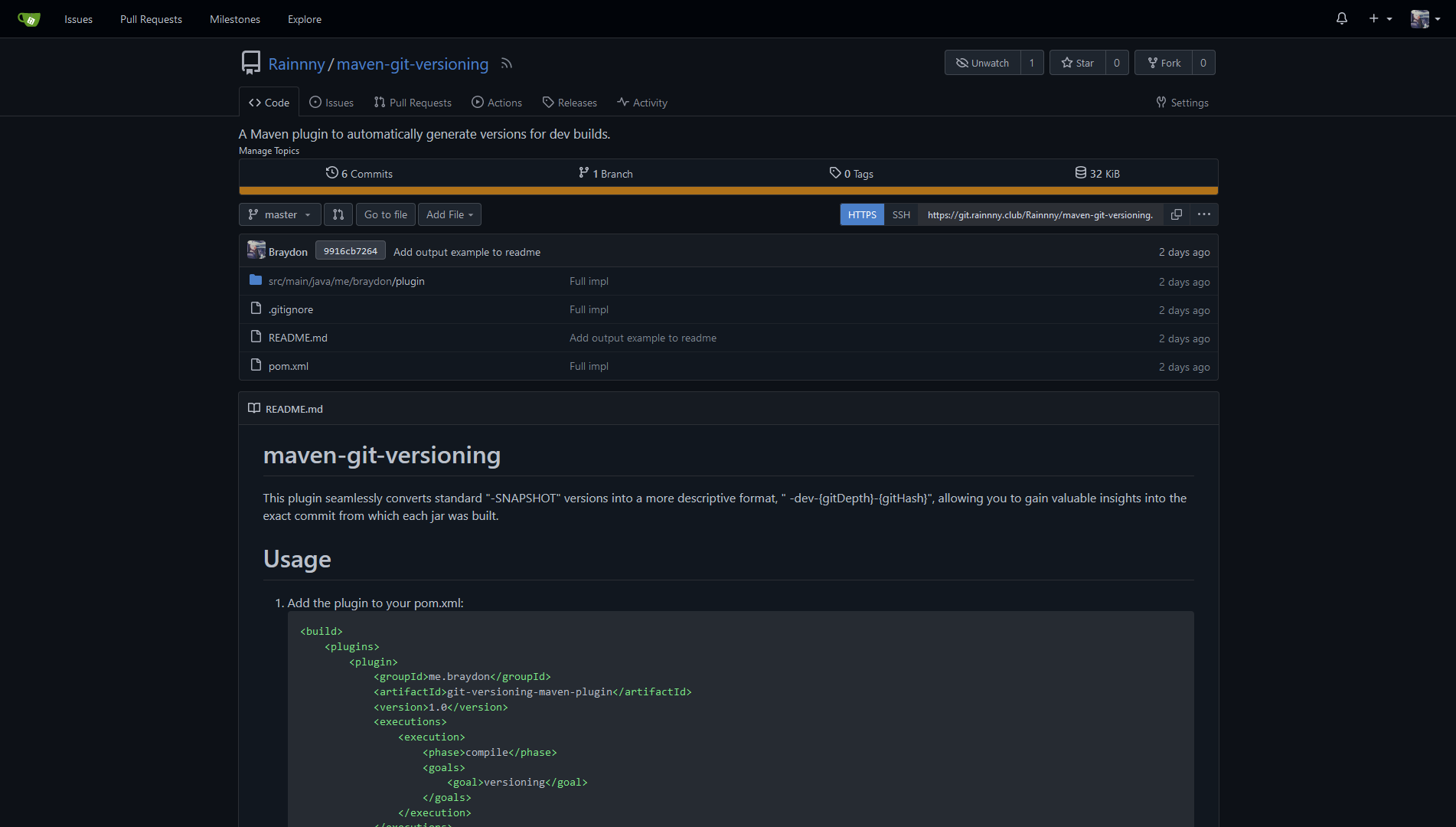The height and width of the screenshot is (827, 1456).
Task: Open the compare branches icon beside master
Action: coord(338,214)
